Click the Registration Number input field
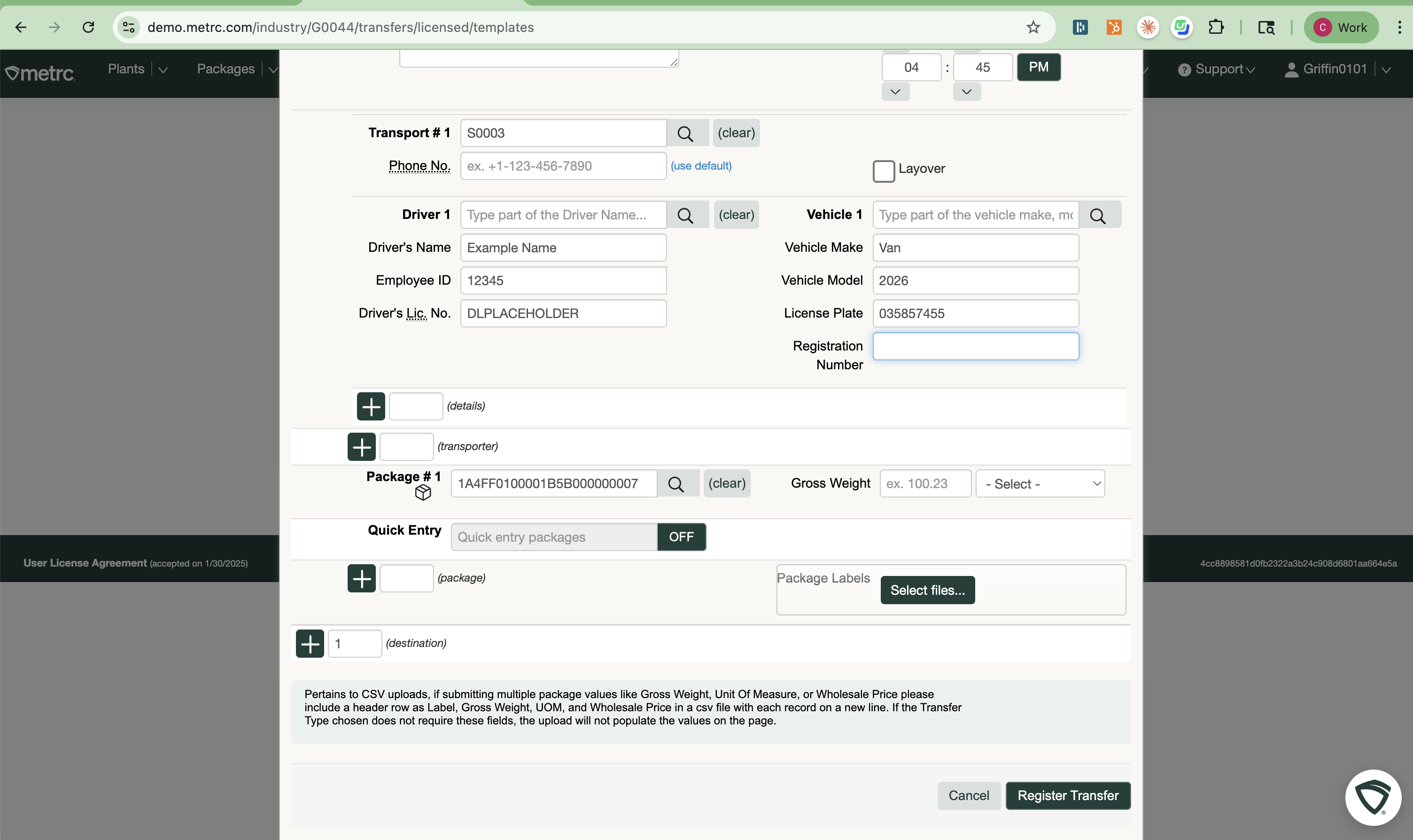This screenshot has height=840, width=1413. (x=975, y=346)
